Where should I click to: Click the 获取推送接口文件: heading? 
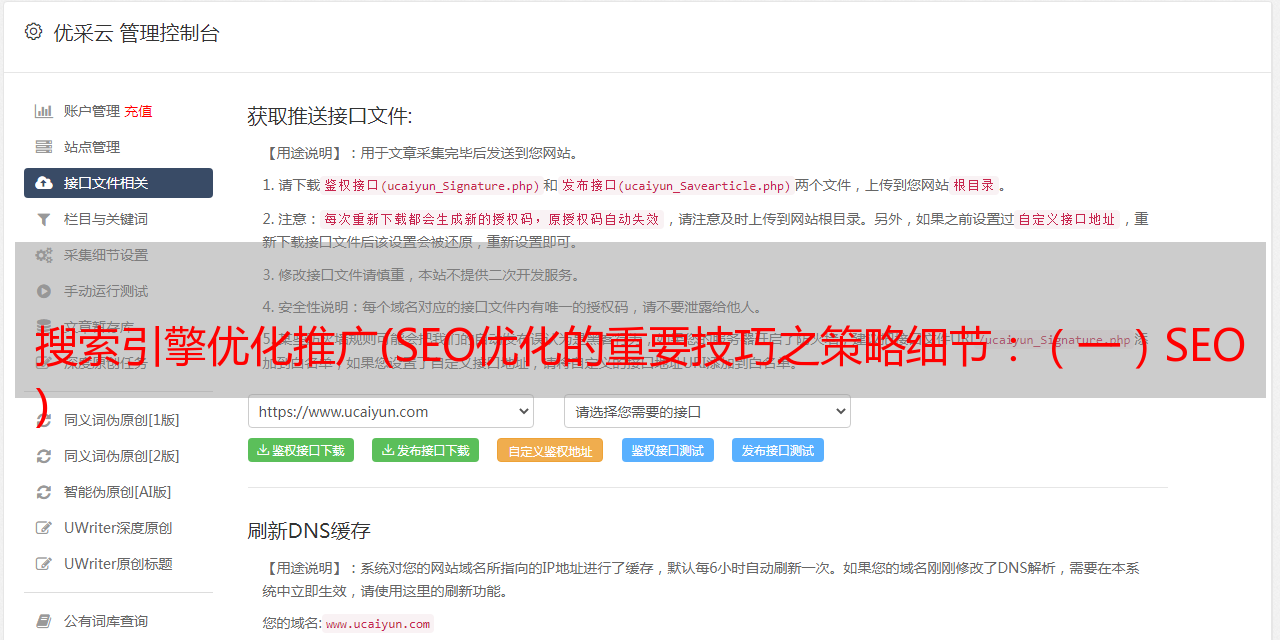click(330, 116)
